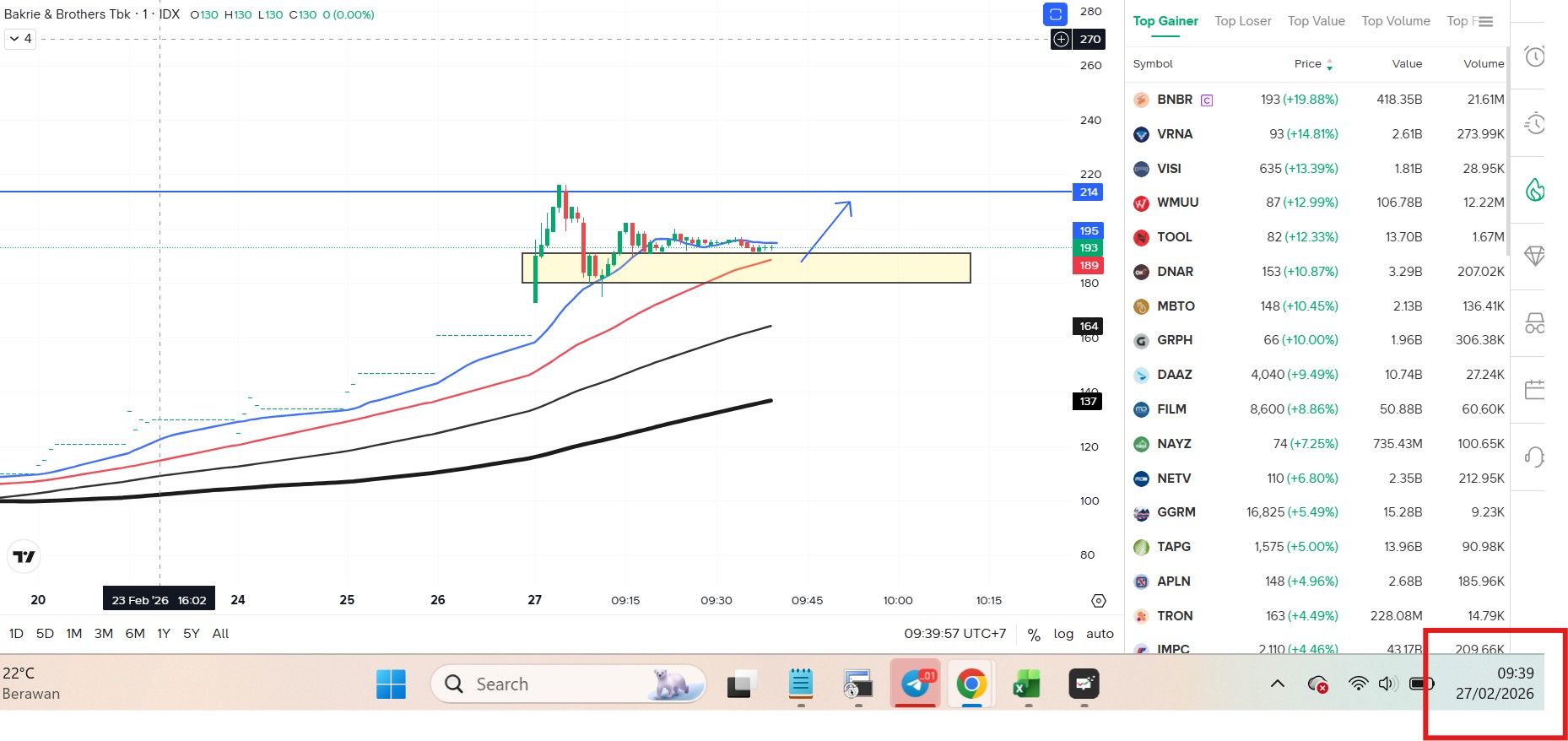Click the diamond icon in right sidebar
Screen dimensions: 1568x741
[x=1534, y=256]
